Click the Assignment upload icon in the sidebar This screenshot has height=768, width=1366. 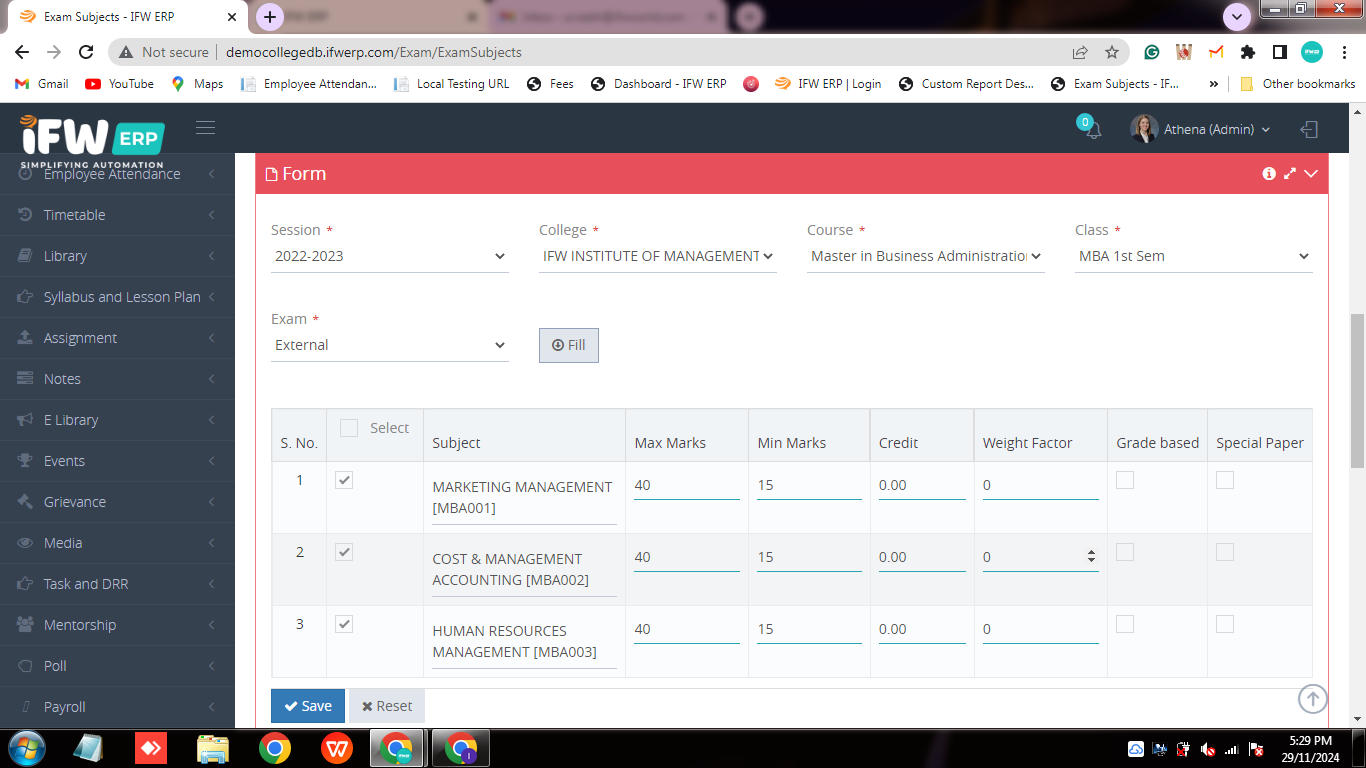click(x=26, y=337)
